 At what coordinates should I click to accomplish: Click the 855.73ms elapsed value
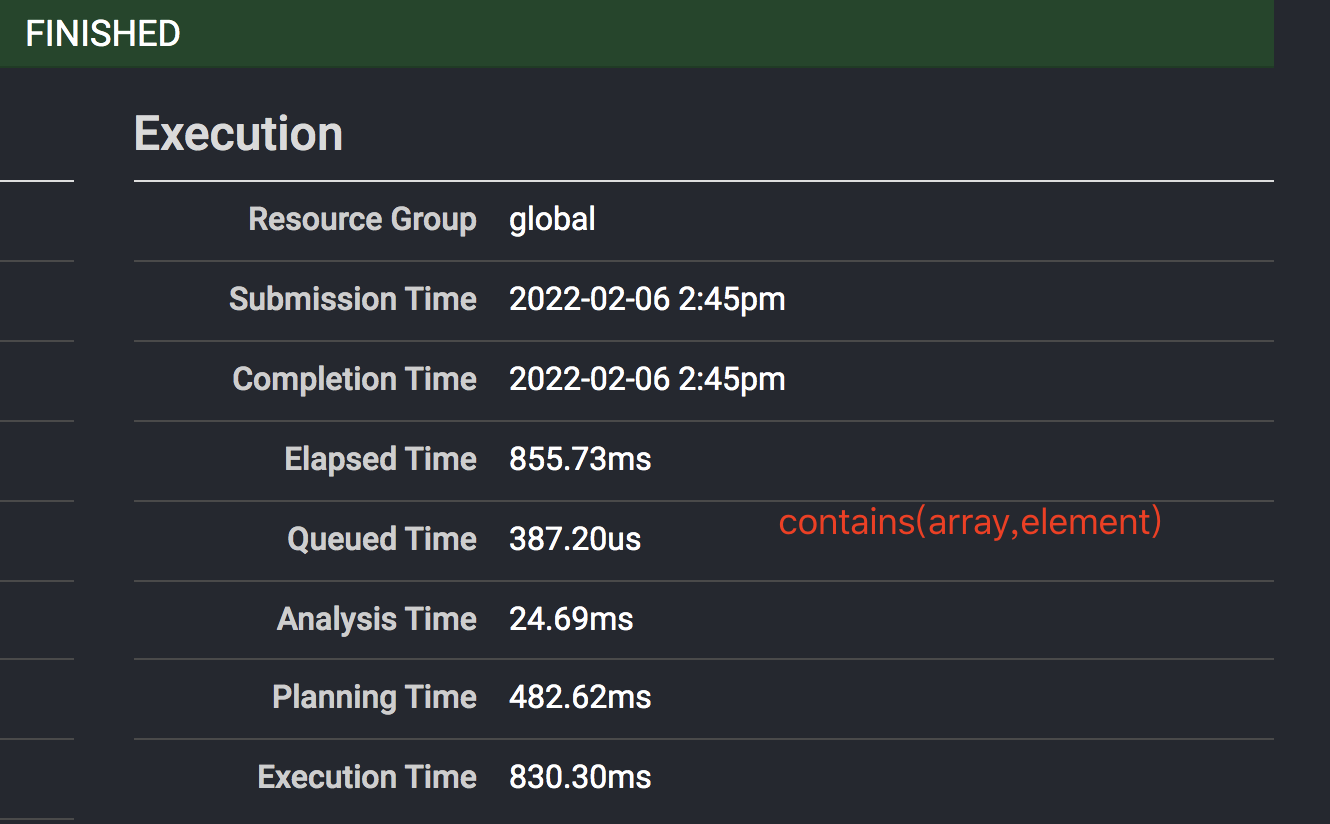pos(580,459)
